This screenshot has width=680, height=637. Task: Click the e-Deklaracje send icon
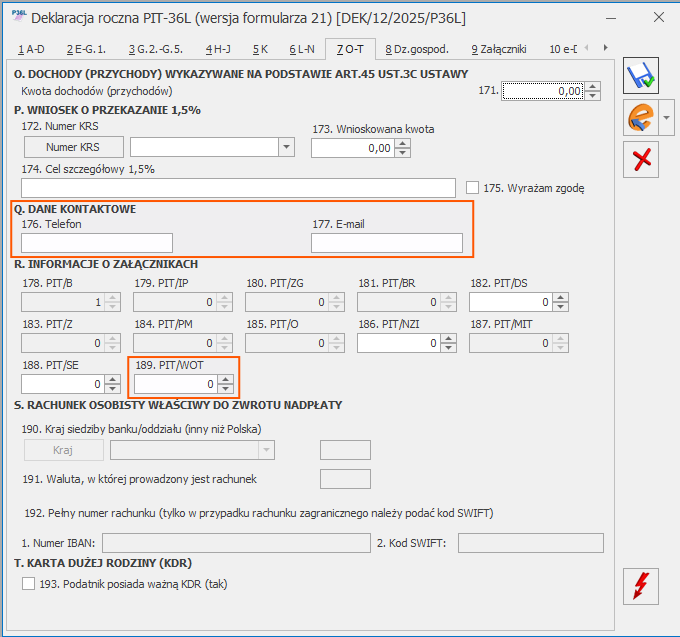tap(638, 119)
